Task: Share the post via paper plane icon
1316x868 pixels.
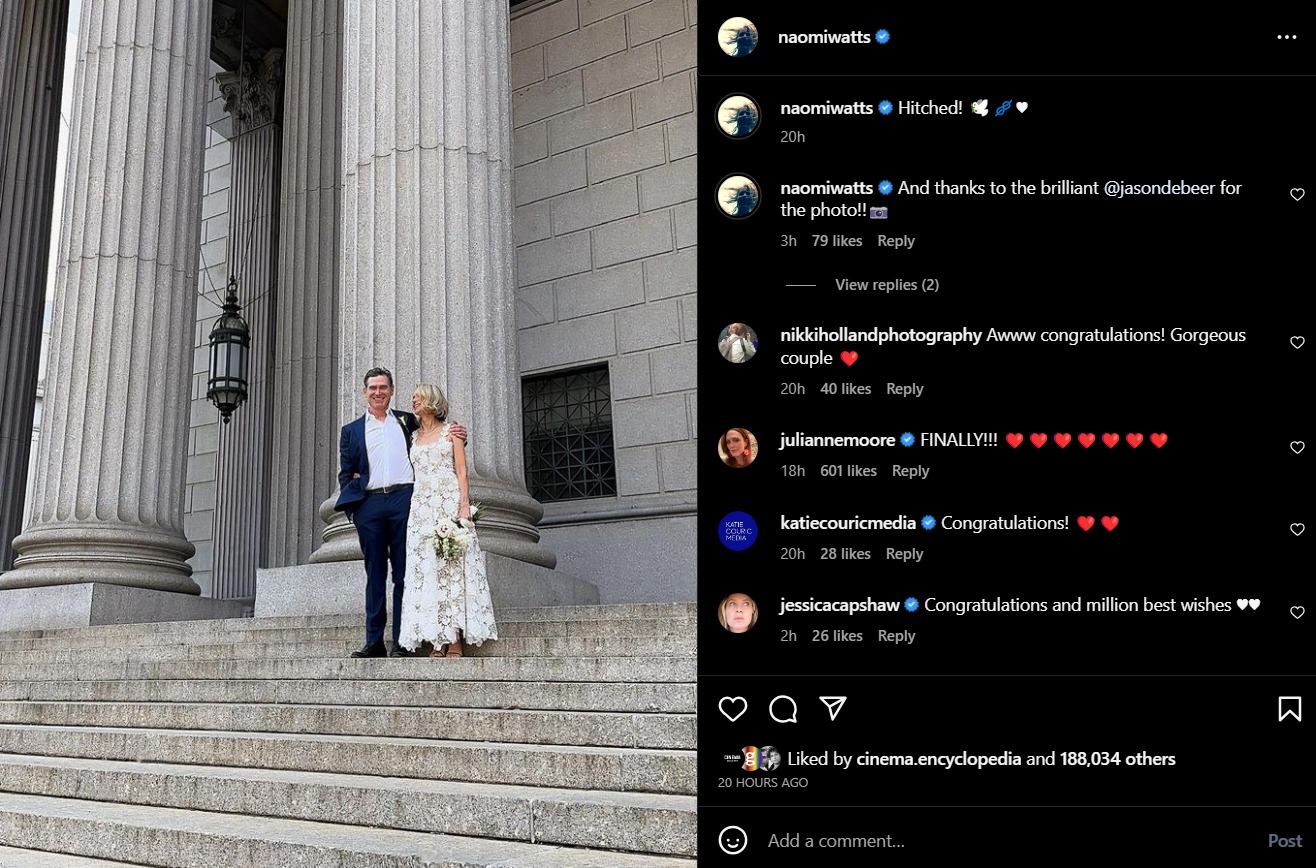Action: click(x=833, y=708)
